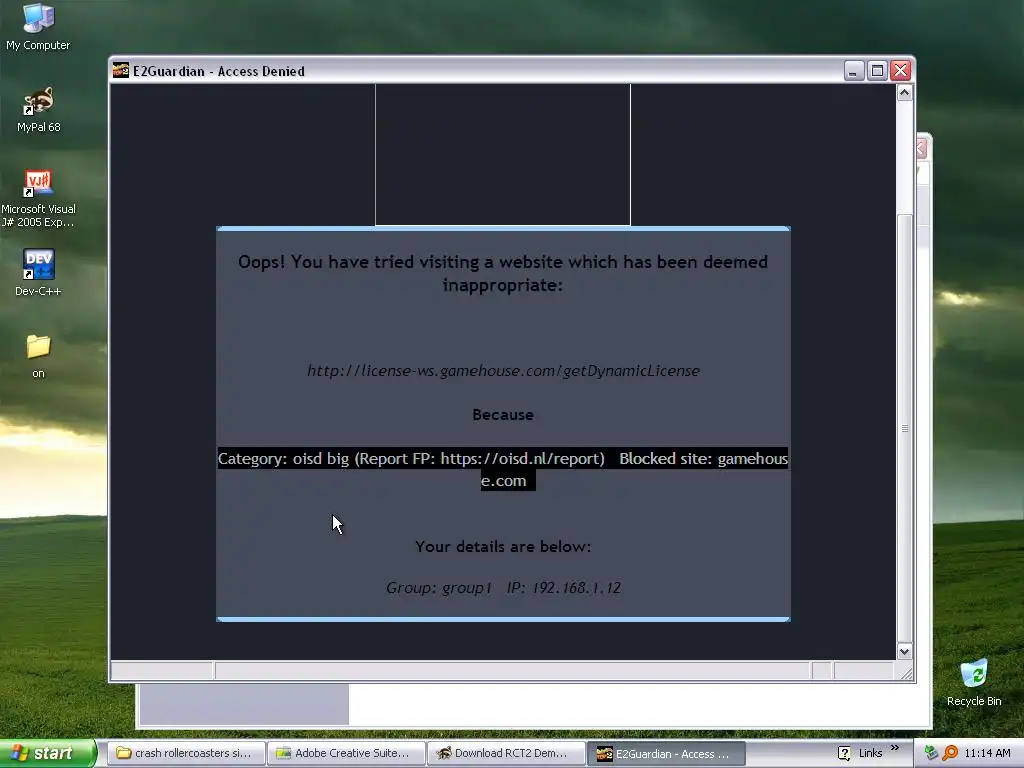Click the Category: oisd big text line

503,469
